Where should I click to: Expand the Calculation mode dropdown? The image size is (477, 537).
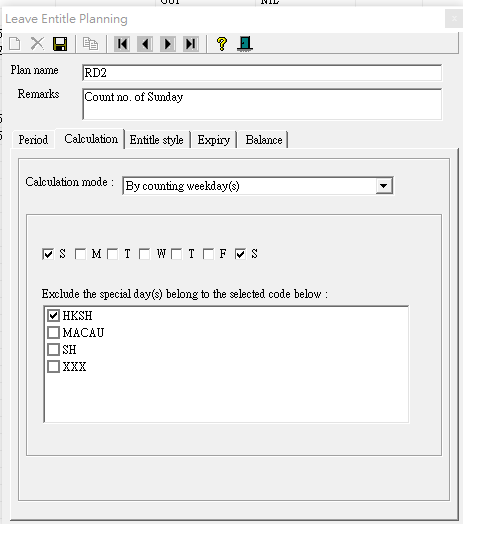(384, 186)
